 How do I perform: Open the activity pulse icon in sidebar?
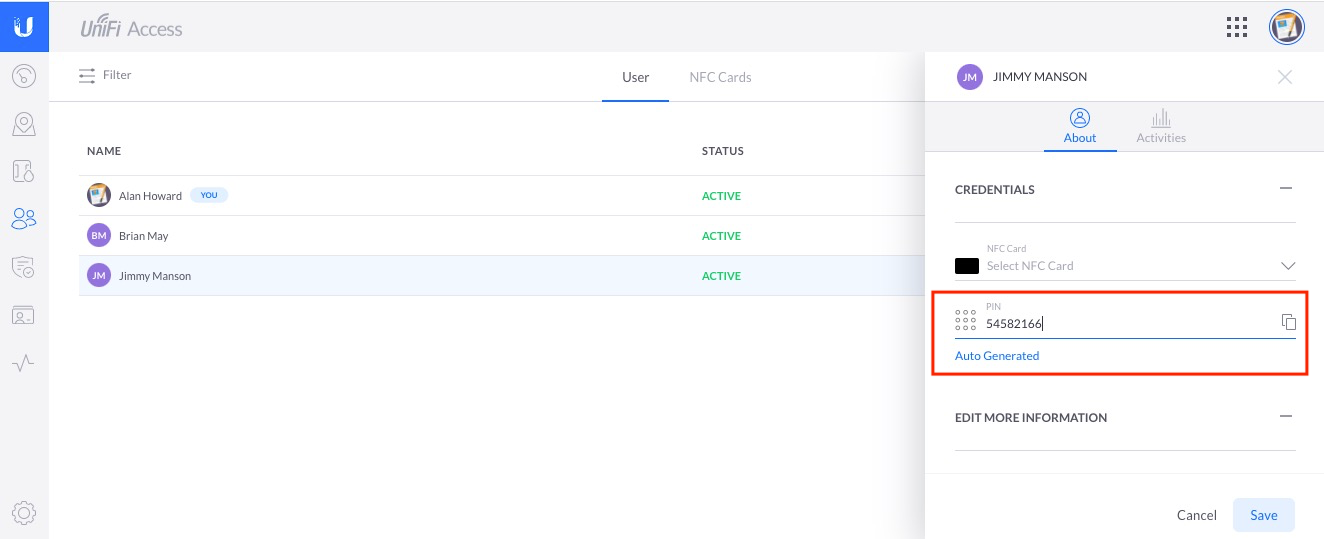coord(24,363)
